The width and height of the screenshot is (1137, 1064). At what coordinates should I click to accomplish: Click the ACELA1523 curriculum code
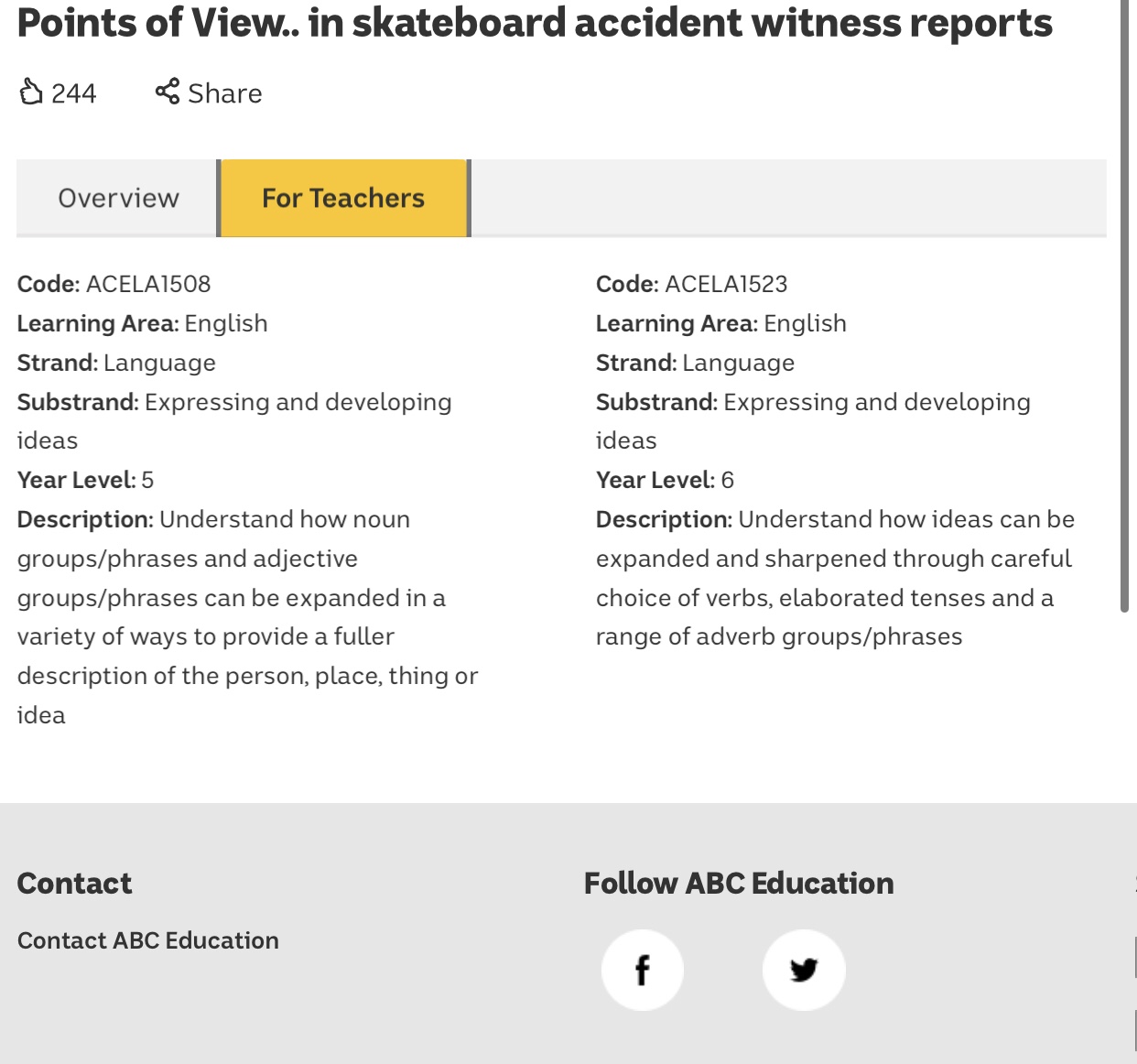point(726,284)
